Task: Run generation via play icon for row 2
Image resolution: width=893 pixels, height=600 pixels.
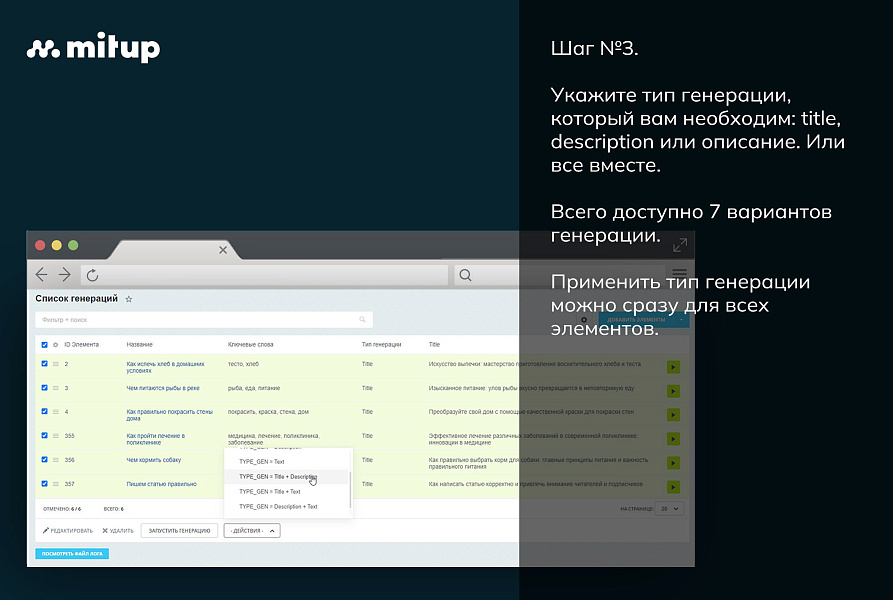Action: tap(673, 367)
